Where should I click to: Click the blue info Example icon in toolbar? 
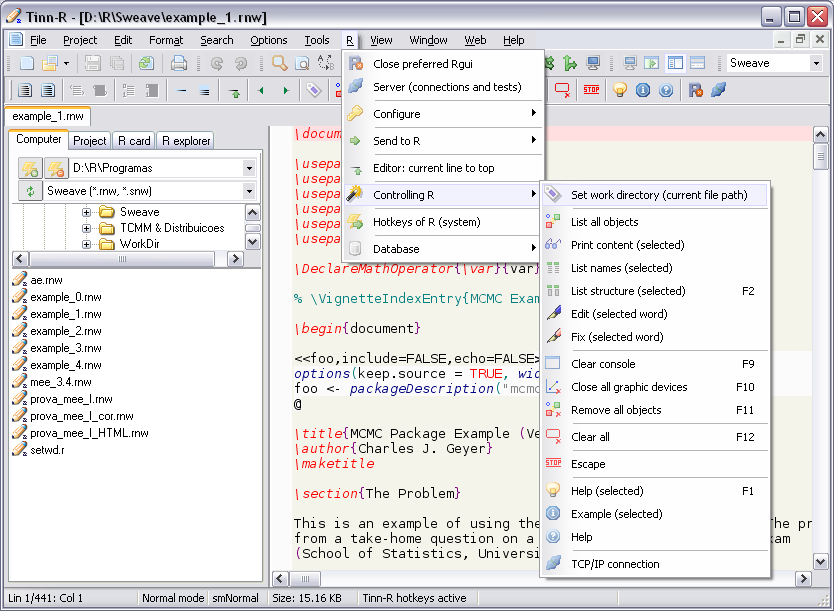643,90
